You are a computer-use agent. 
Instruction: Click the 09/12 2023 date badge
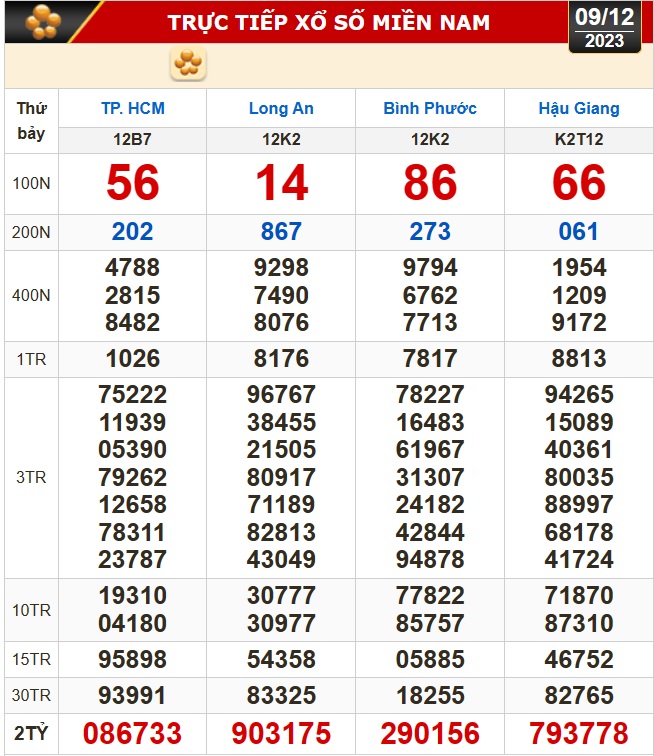coord(605,27)
